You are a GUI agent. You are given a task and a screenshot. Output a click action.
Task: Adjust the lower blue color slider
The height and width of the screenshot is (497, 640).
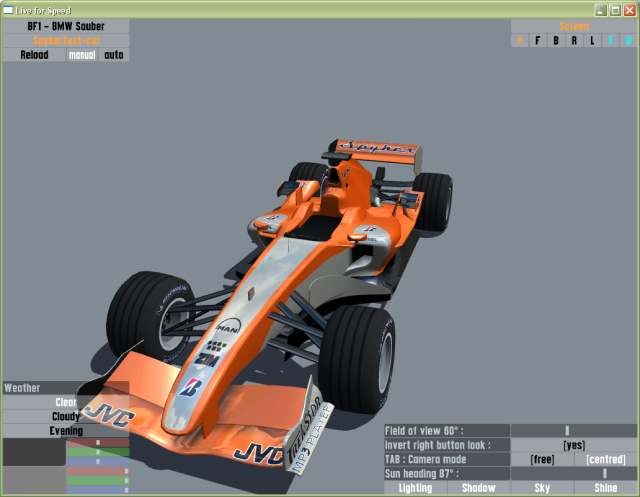[x=98, y=490]
